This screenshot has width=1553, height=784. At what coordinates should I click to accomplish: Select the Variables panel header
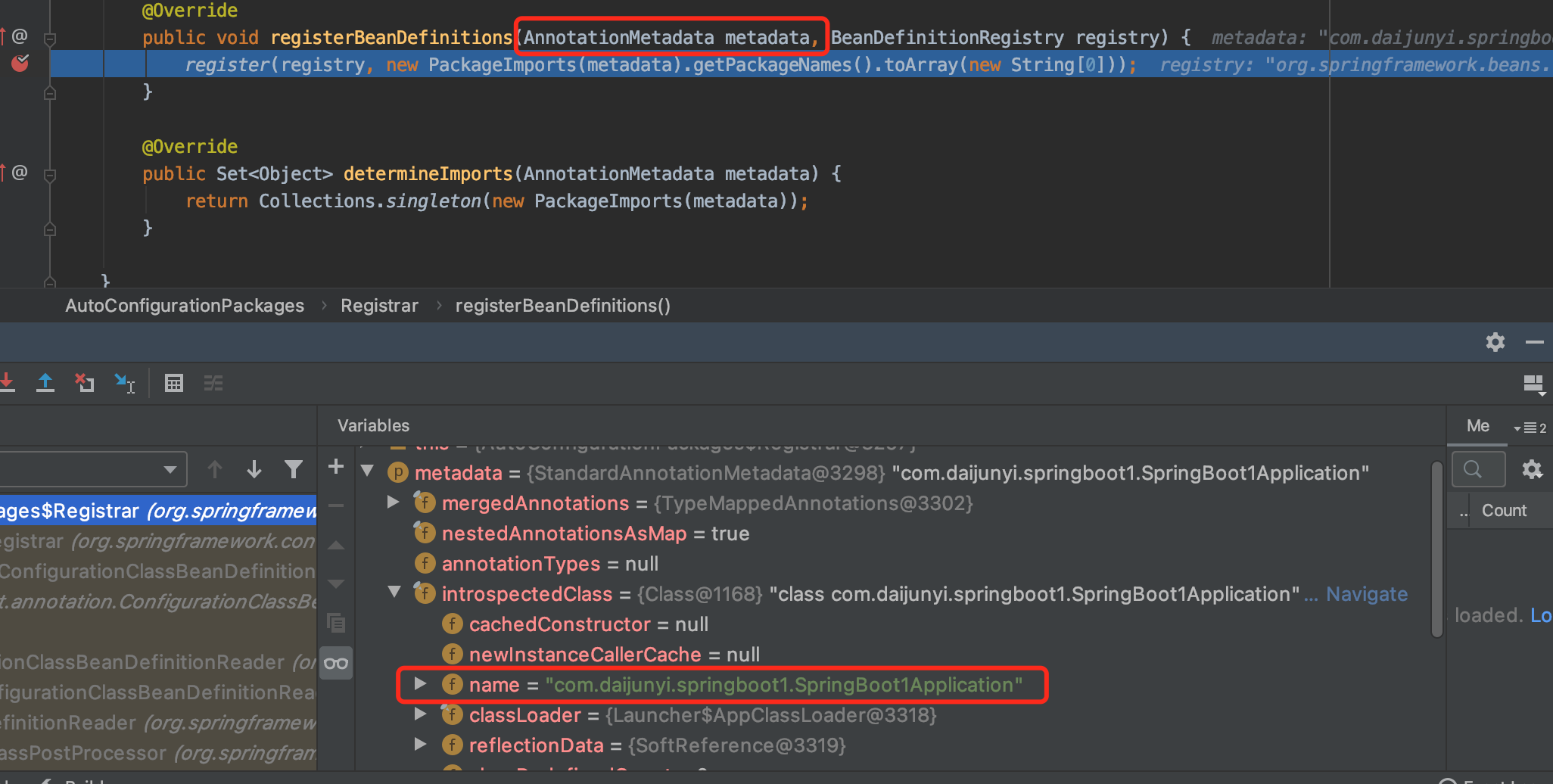(373, 426)
